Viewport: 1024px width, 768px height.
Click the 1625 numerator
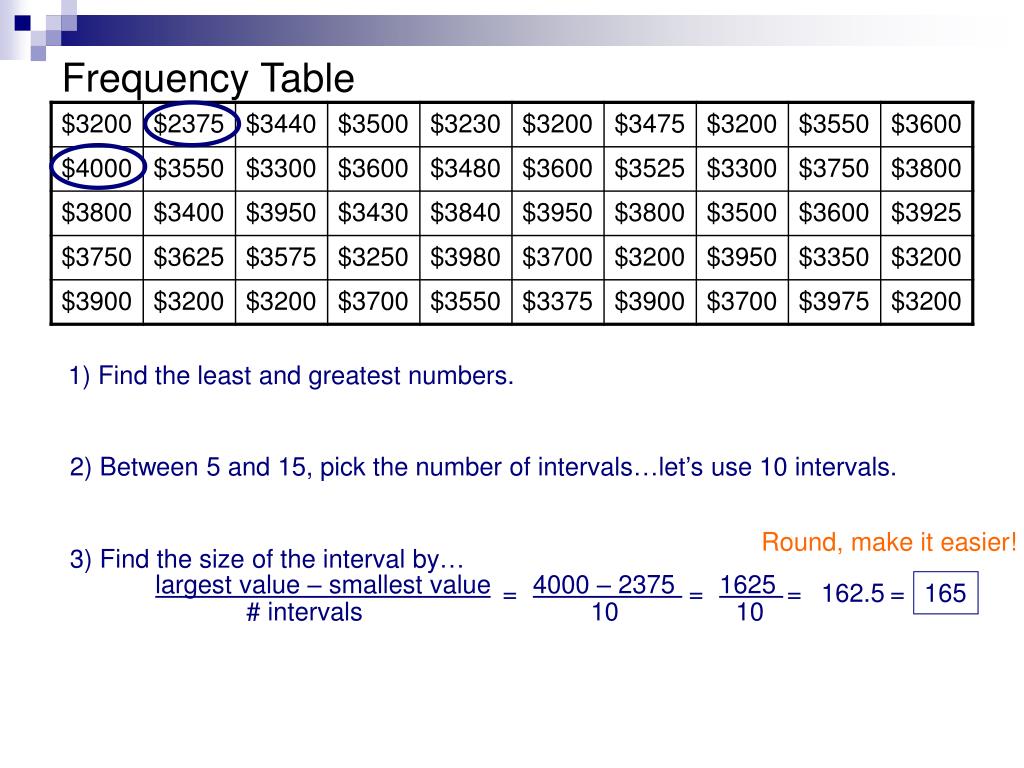pos(748,584)
